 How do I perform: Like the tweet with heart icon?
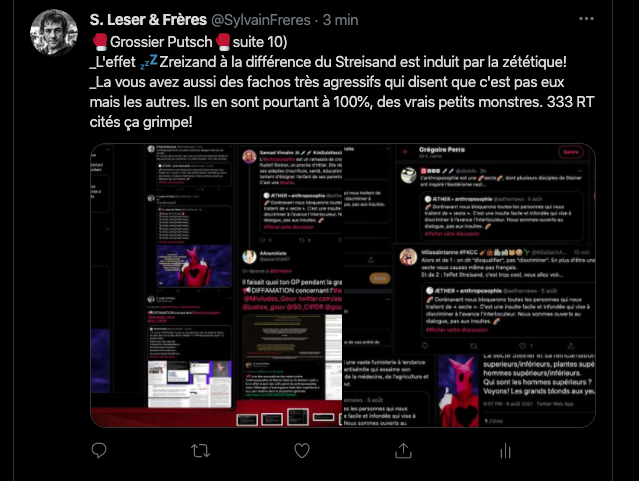302,450
